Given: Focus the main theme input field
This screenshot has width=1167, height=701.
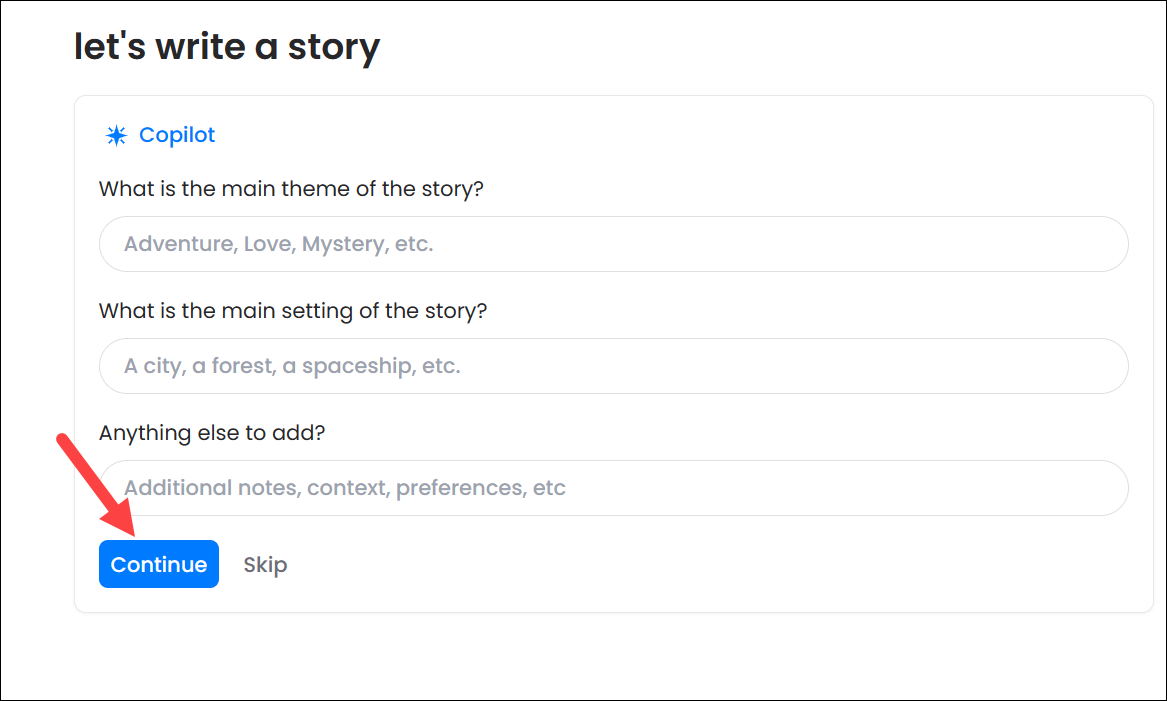Looking at the screenshot, I should click(x=613, y=244).
